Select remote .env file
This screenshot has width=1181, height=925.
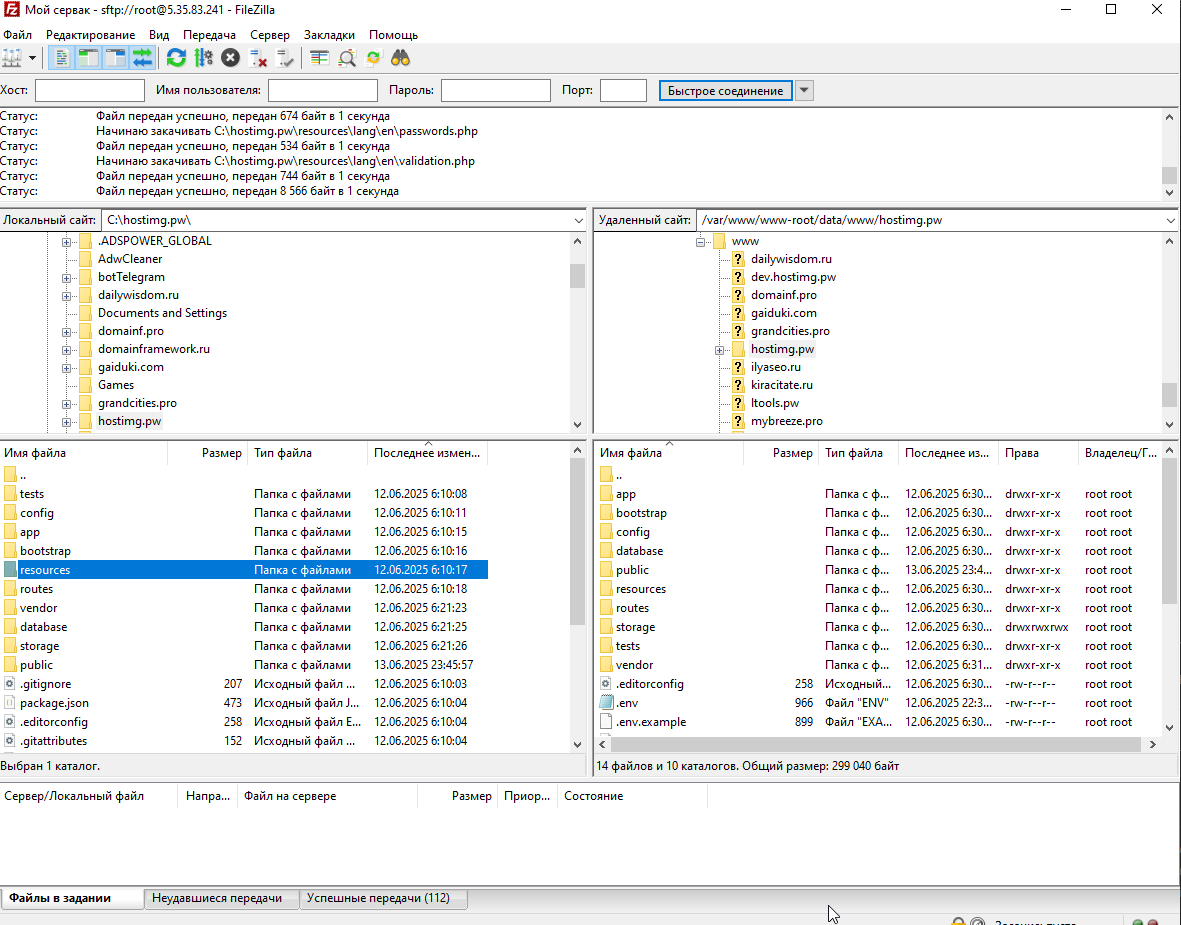(879, 703)
